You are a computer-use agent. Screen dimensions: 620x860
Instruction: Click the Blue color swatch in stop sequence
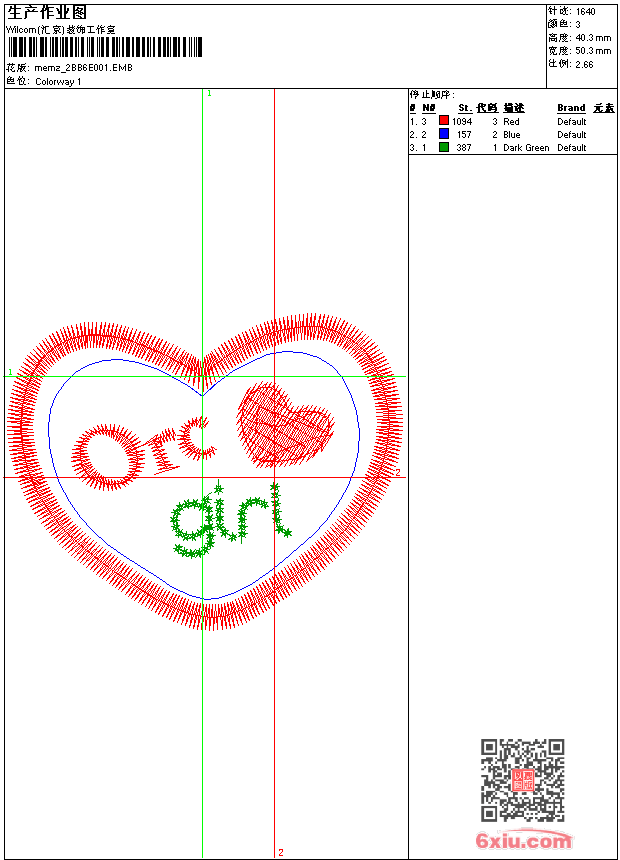444,134
